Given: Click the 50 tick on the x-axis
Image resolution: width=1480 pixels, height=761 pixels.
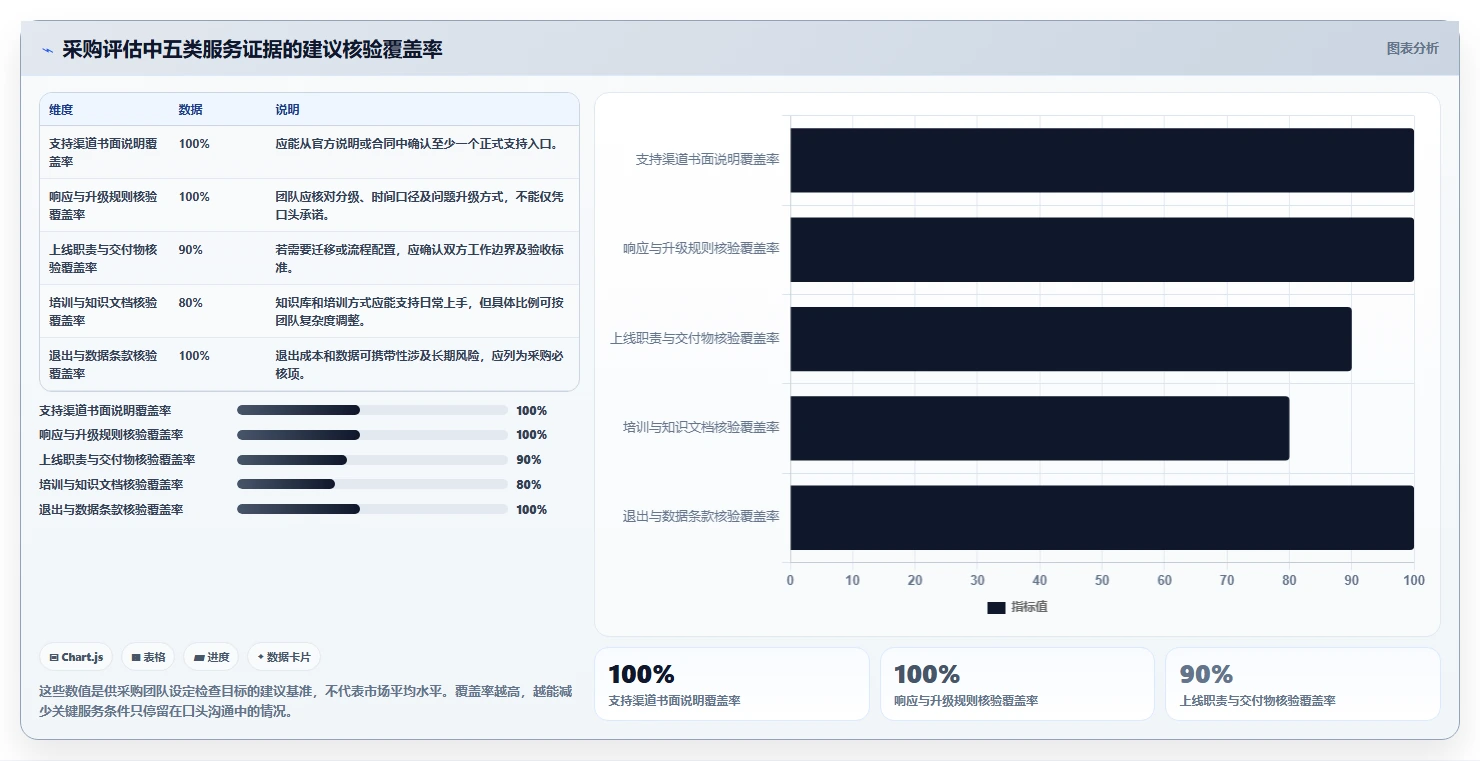Looking at the screenshot, I should coord(1102,580).
